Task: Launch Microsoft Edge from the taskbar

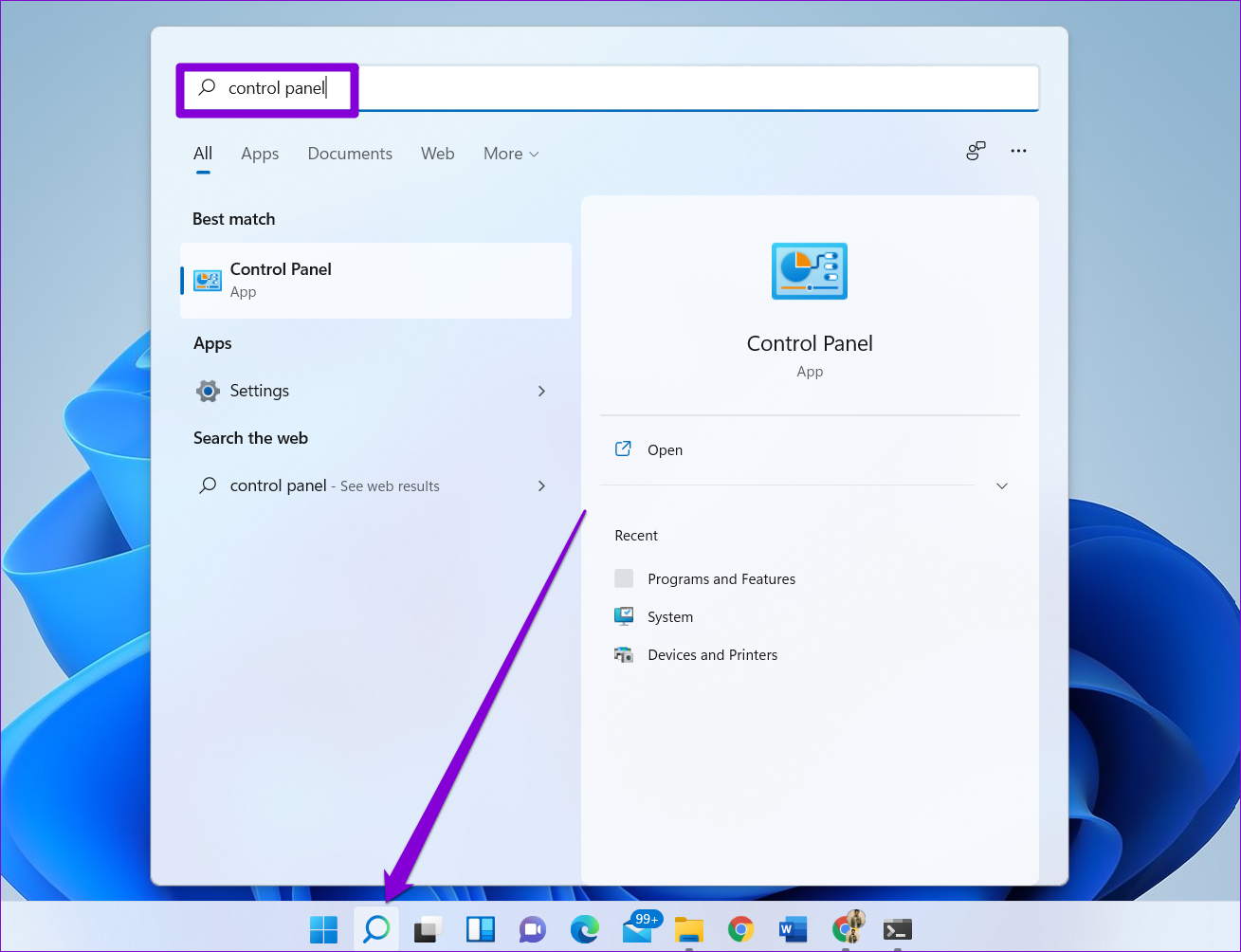Action: point(585,929)
